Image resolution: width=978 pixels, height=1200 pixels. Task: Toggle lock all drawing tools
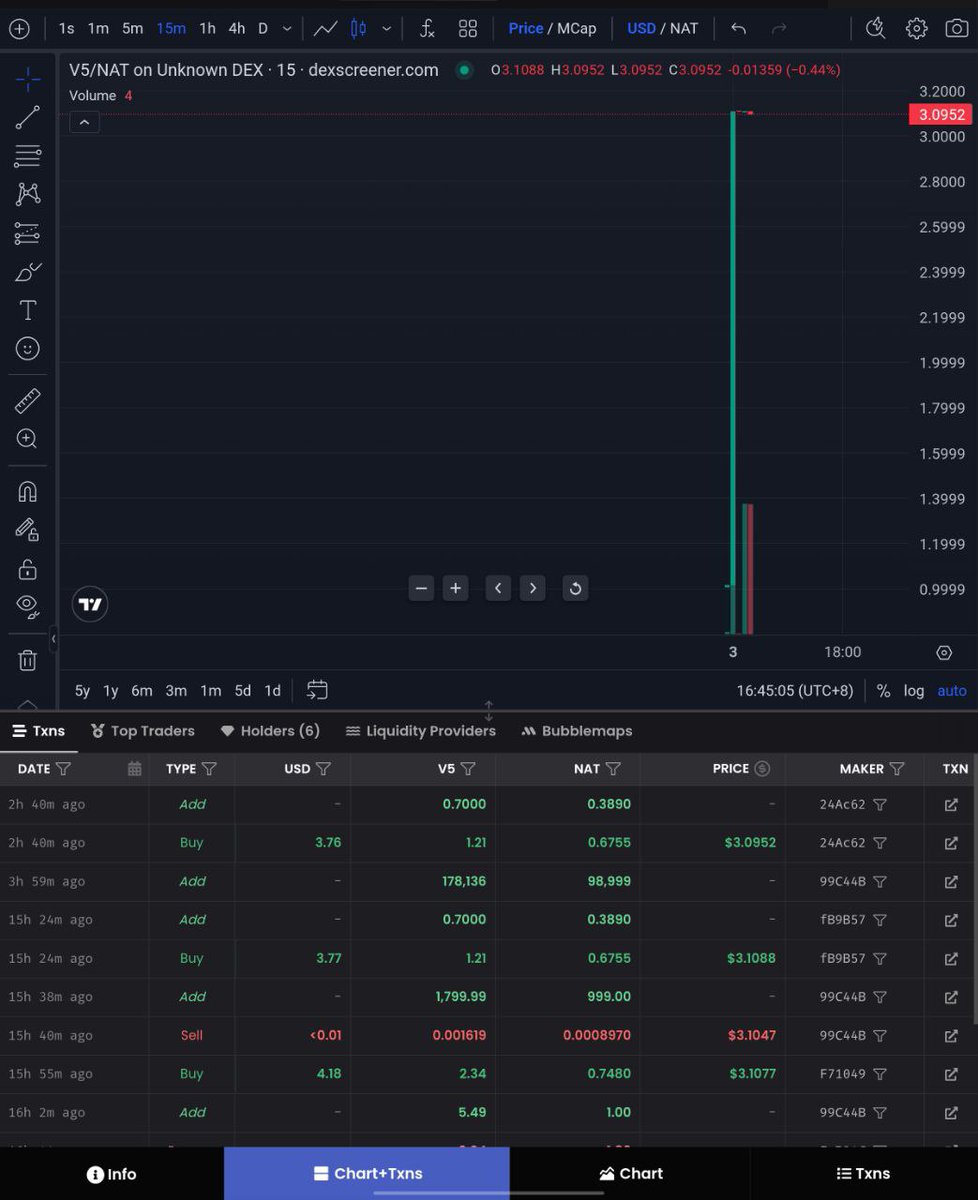[x=28, y=569]
